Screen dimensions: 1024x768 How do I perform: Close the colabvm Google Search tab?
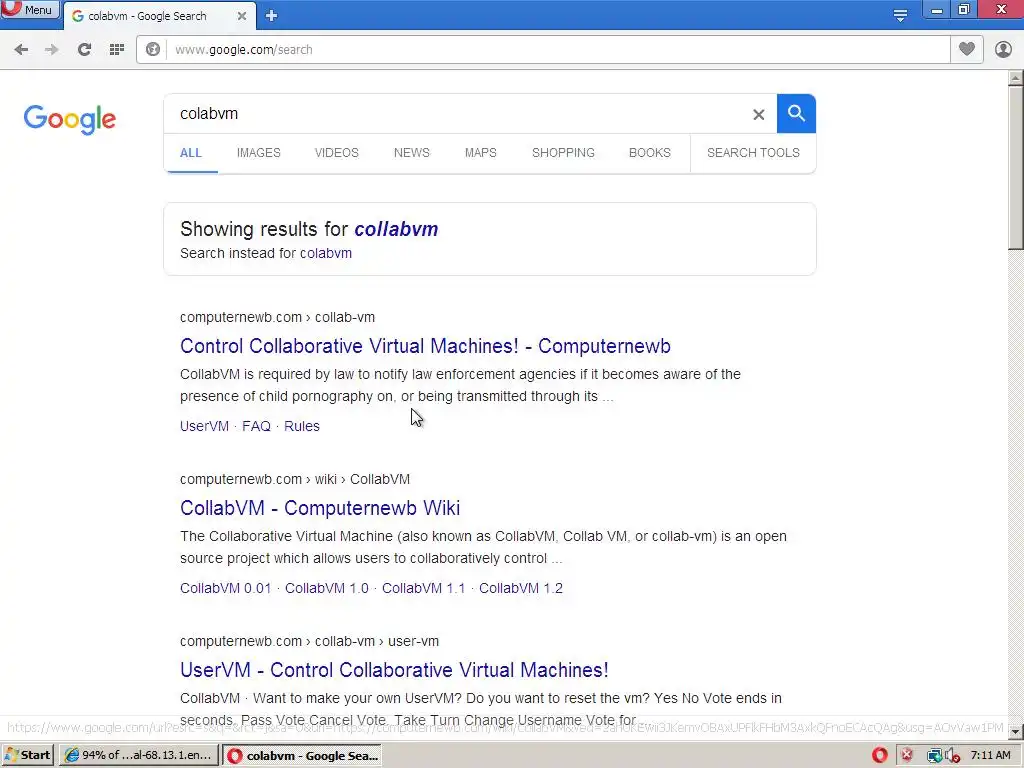coord(242,16)
